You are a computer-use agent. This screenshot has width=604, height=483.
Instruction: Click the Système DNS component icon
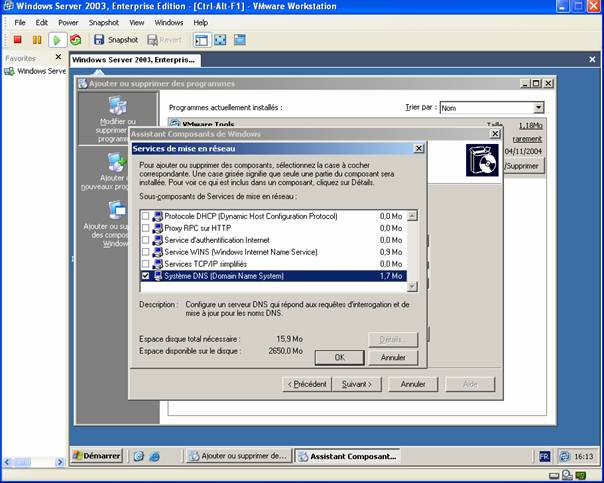(158, 276)
